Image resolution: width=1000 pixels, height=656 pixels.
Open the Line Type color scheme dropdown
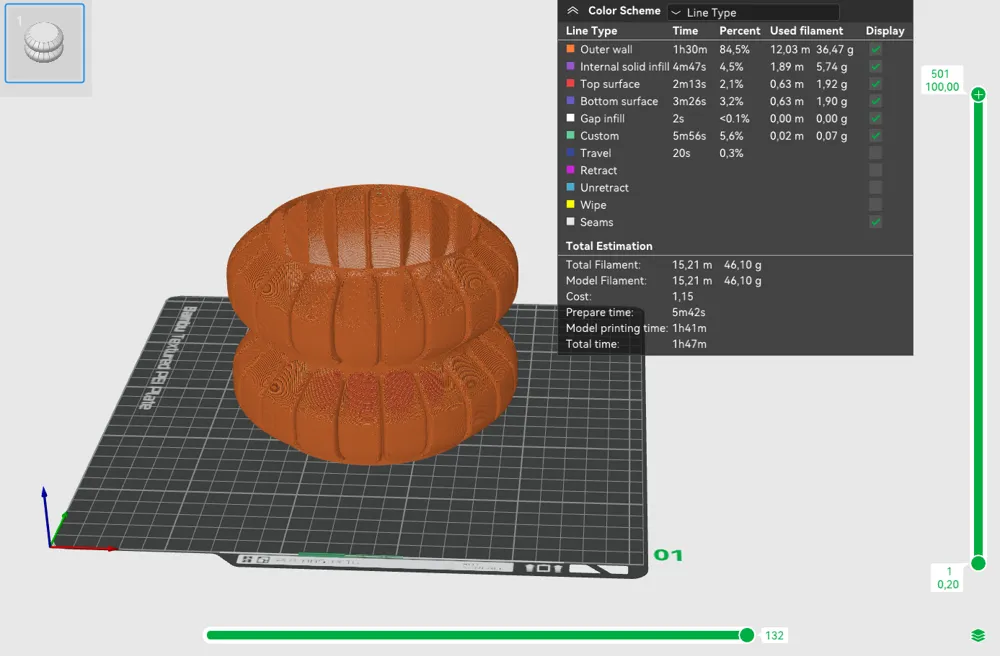(x=753, y=11)
